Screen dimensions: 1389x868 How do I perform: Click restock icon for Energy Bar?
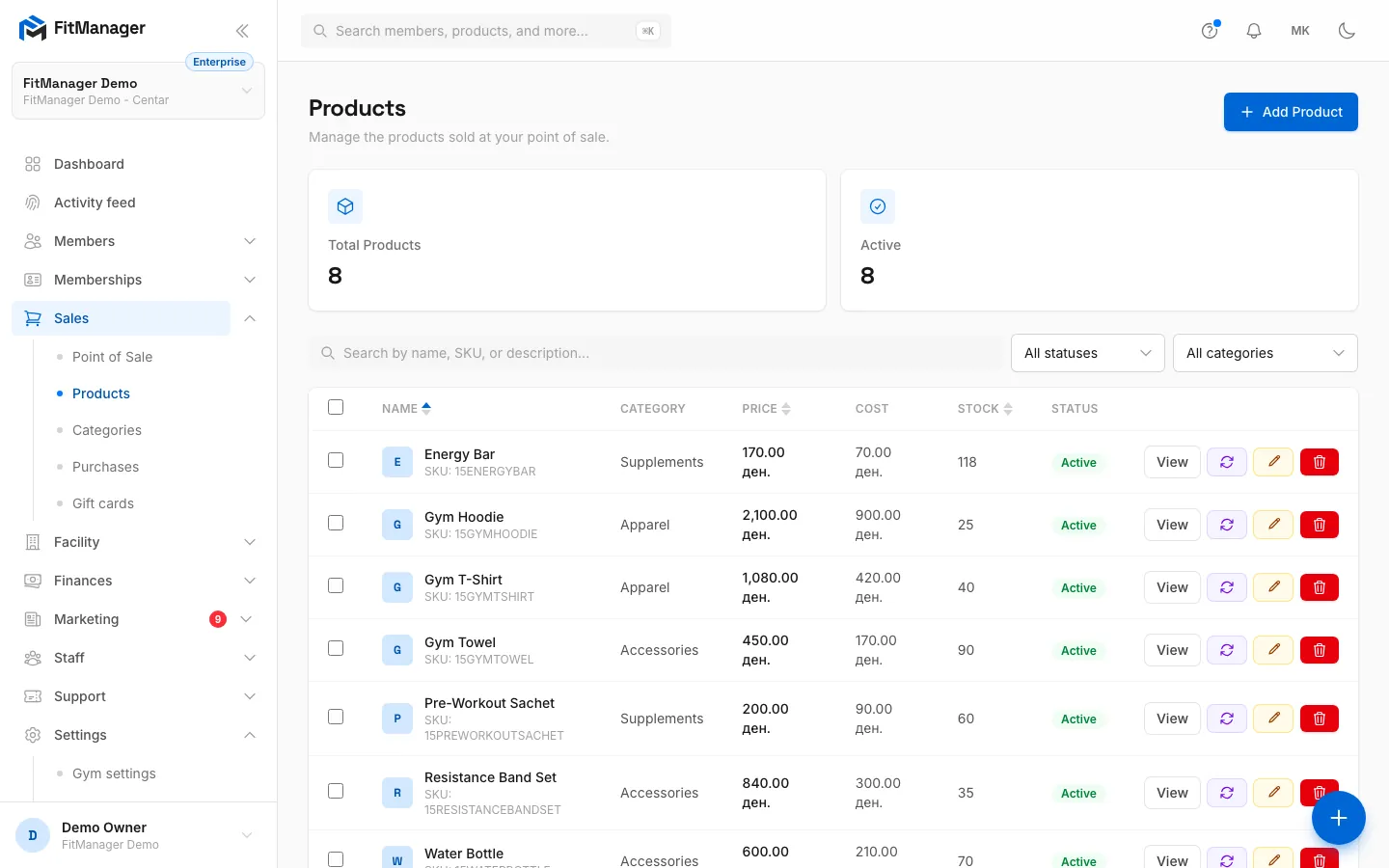pos(1227,462)
